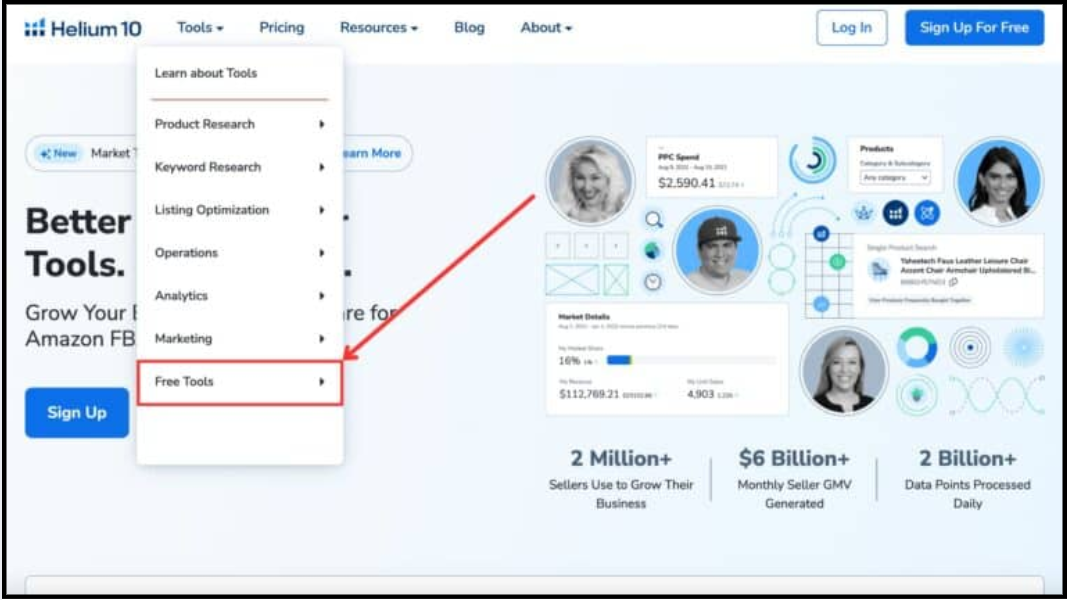The image size is (1067, 600).
Task: Click the clock icon in hero graphic
Action: [653, 282]
